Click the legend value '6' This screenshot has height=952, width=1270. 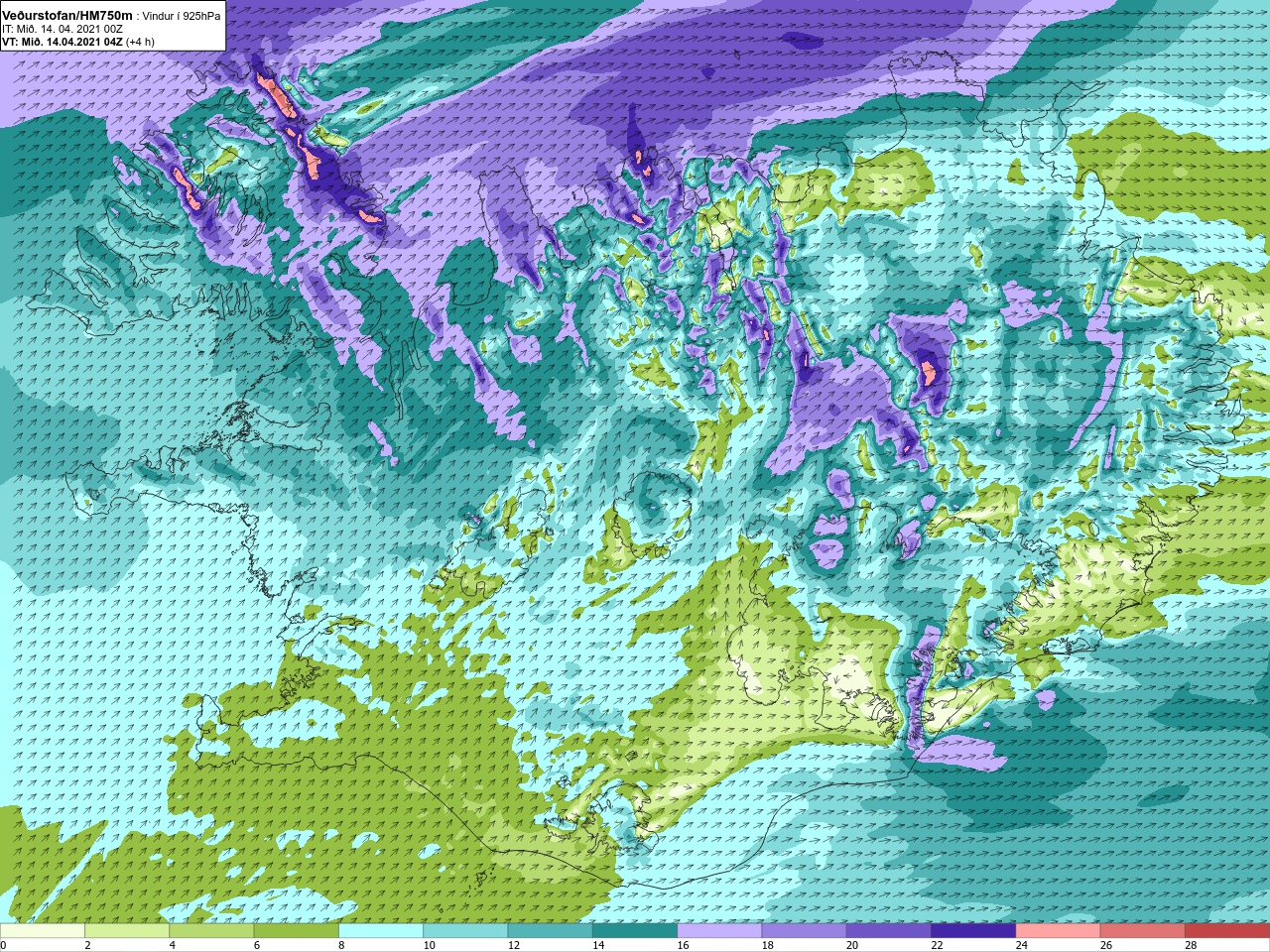point(257,945)
